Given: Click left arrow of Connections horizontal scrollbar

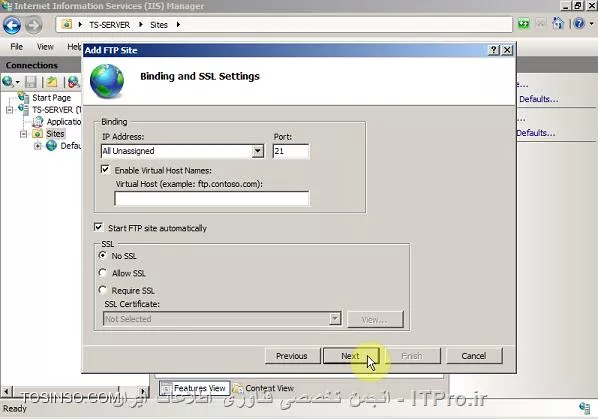Looking at the screenshot, I should tap(6, 391).
